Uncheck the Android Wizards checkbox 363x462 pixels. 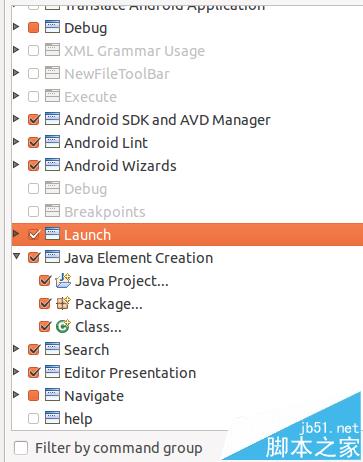[x=34, y=165]
